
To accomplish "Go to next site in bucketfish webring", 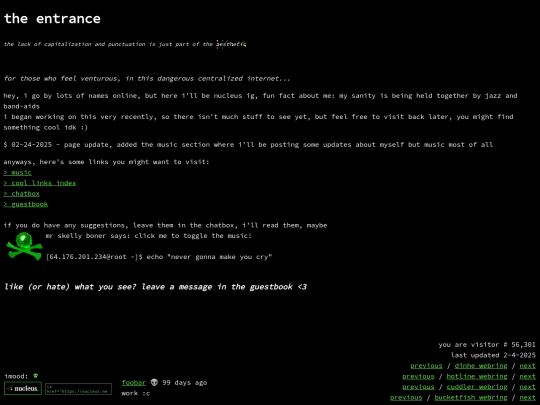I will 528,397.
